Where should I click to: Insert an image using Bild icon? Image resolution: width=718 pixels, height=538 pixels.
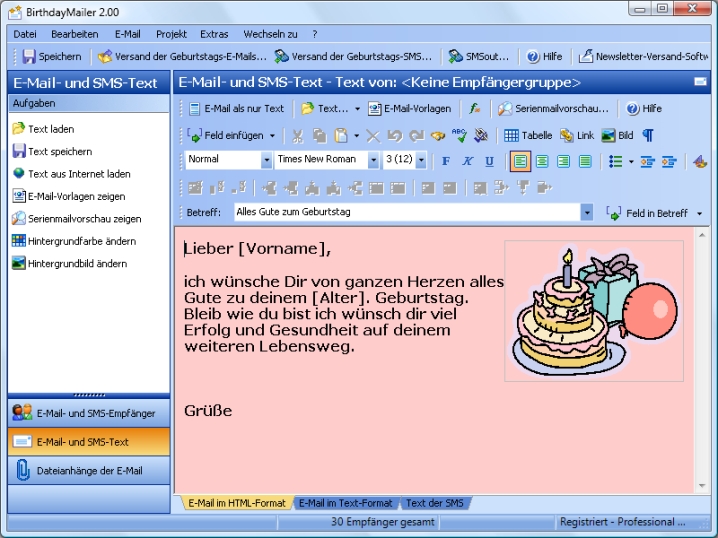(617, 135)
